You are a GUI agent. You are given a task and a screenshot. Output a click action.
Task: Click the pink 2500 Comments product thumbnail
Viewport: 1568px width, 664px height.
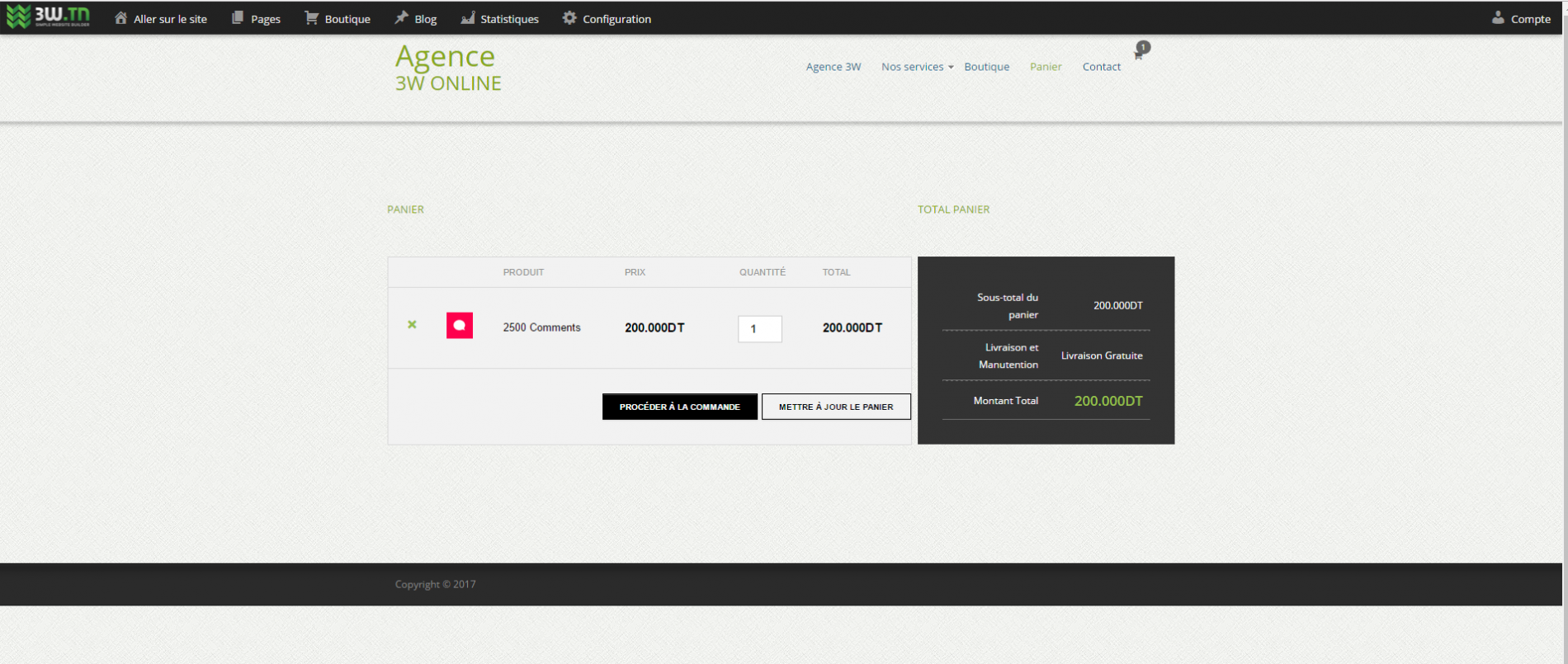[460, 326]
